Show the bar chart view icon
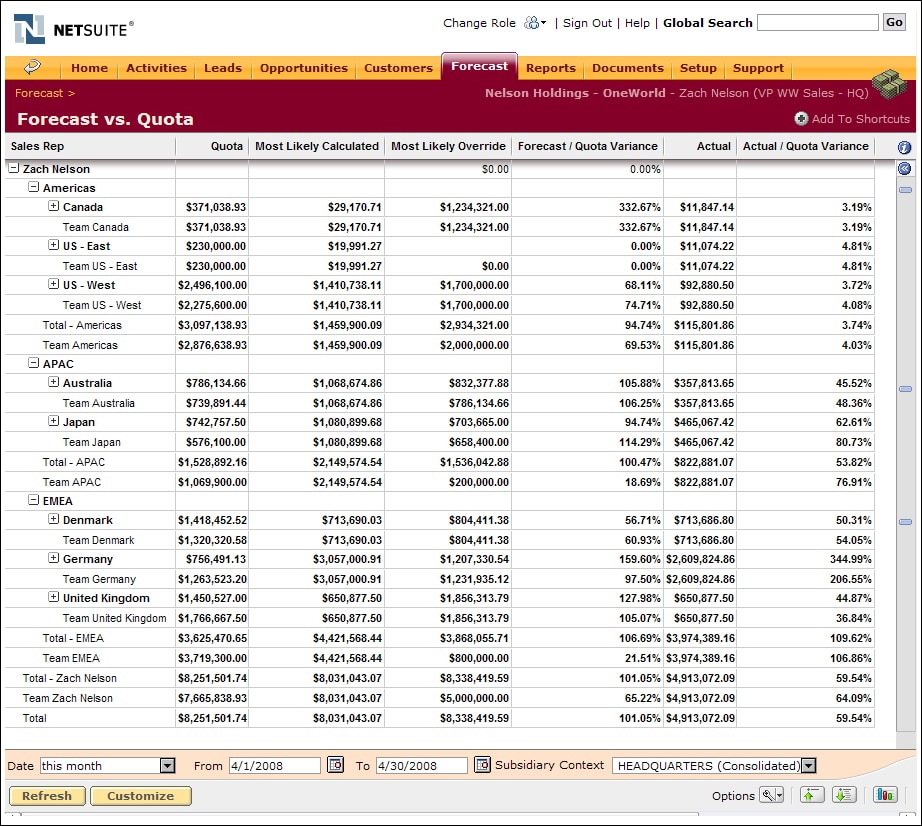Image resolution: width=922 pixels, height=826 pixels. click(x=885, y=795)
